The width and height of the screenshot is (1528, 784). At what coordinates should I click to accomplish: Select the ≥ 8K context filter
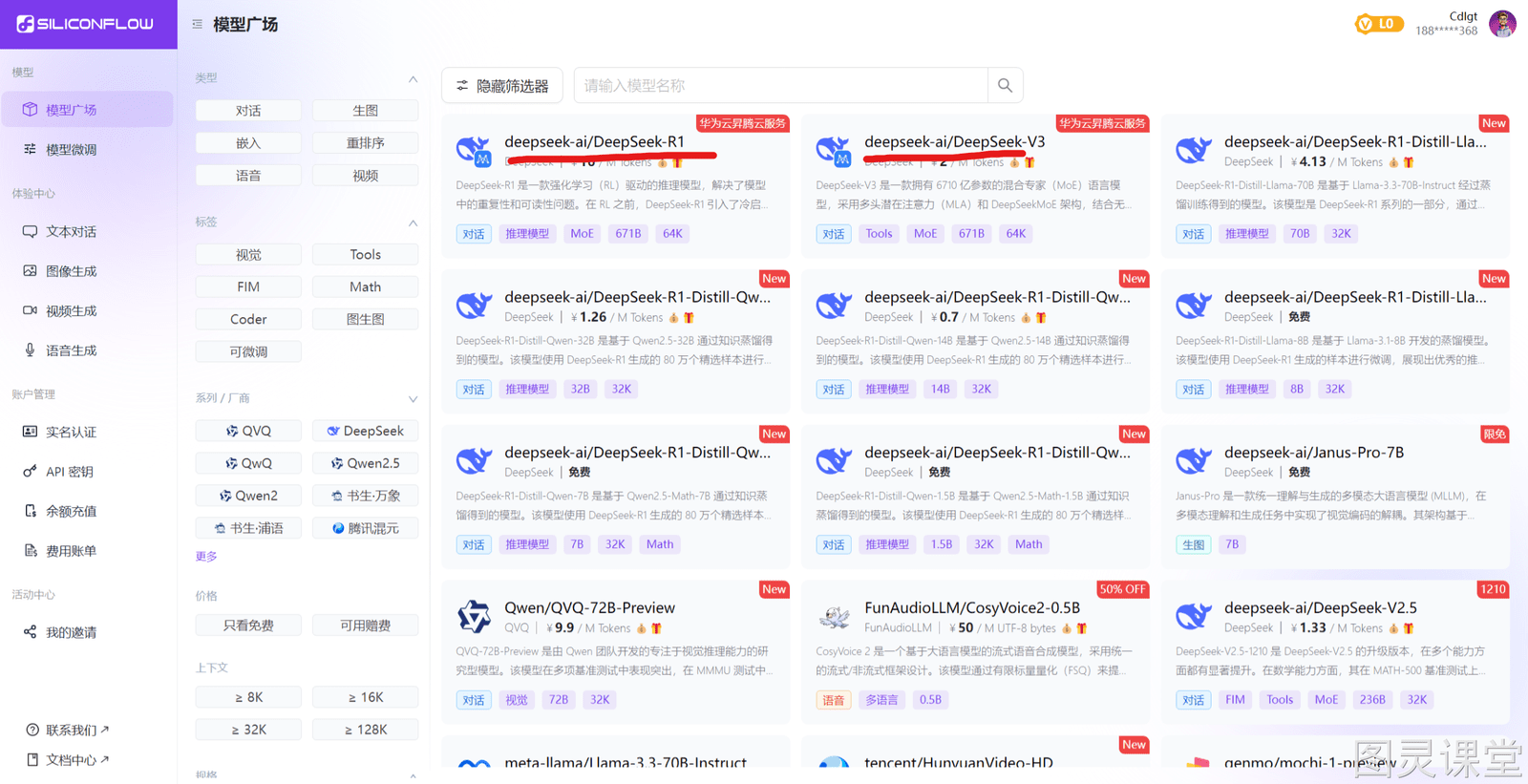click(248, 698)
